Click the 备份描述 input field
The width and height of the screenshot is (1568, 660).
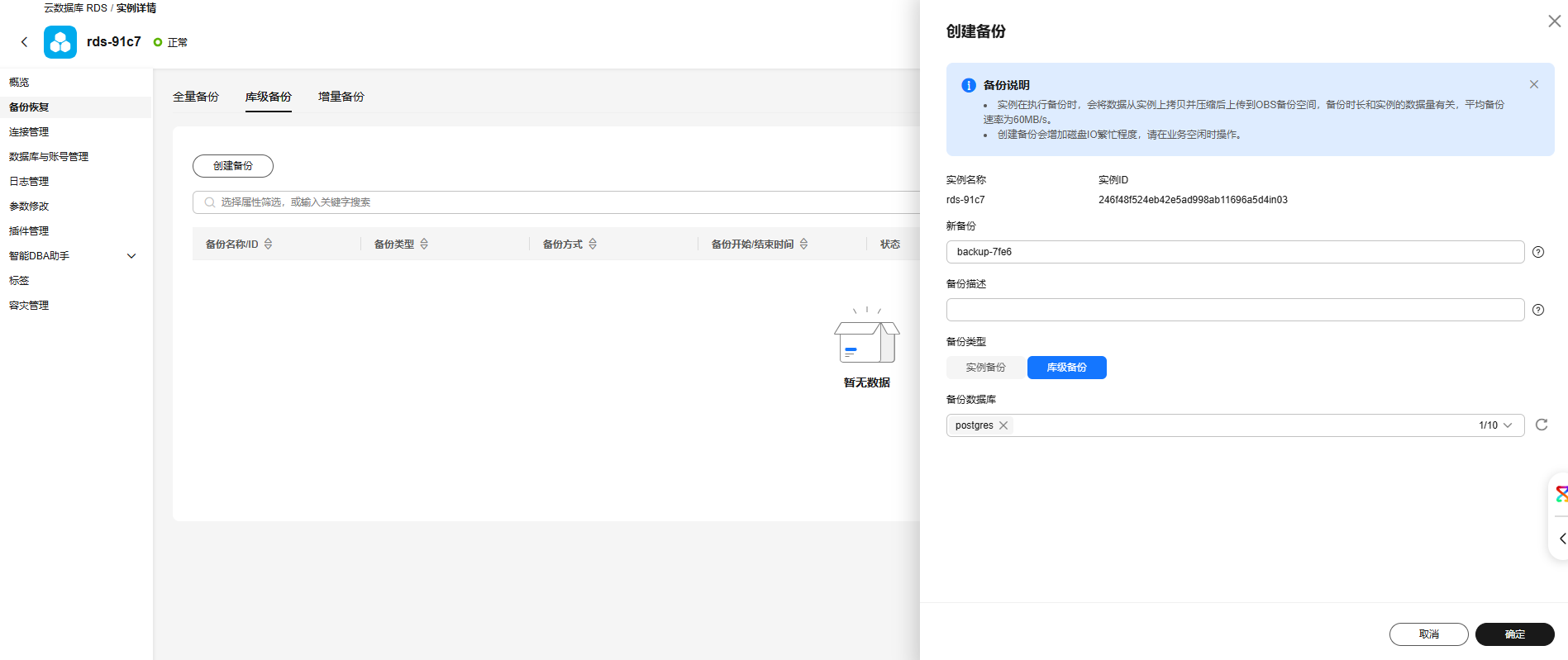coord(1235,310)
